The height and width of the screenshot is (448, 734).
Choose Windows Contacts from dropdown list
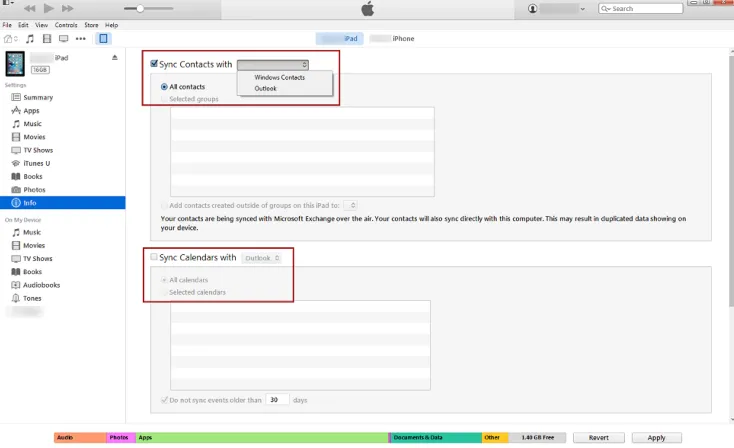279,77
